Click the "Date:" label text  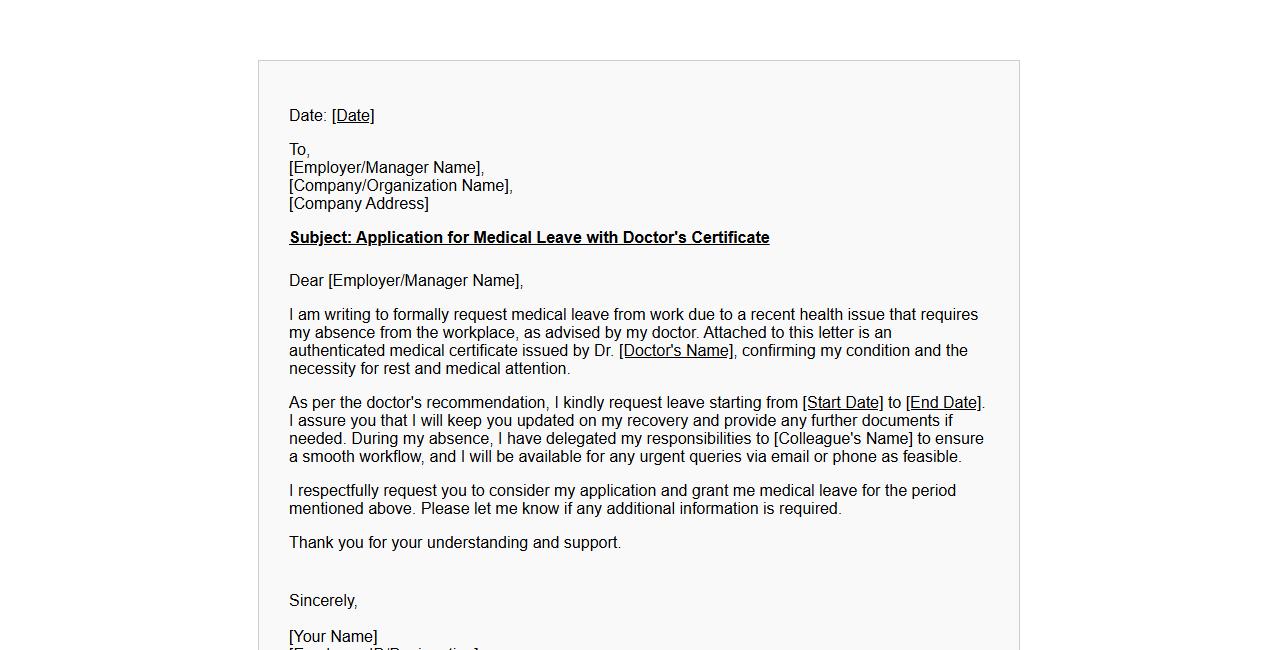(308, 116)
